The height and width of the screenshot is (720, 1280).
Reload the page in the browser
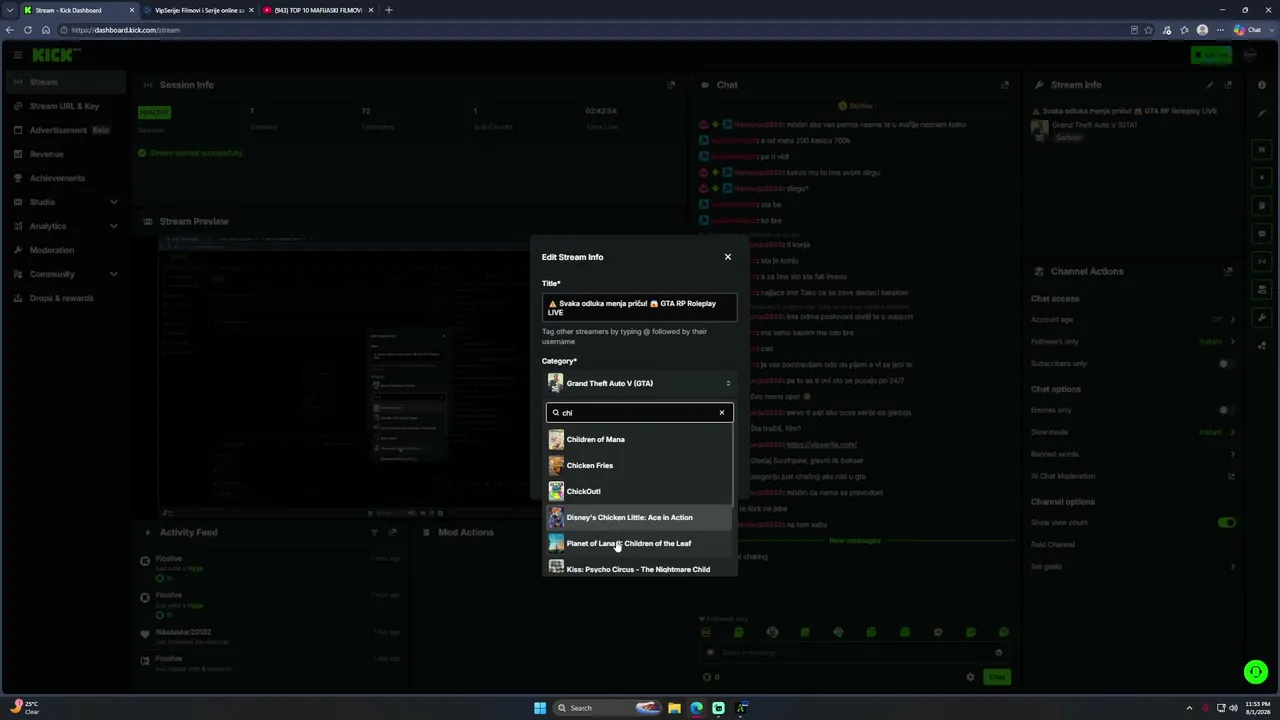click(x=28, y=30)
